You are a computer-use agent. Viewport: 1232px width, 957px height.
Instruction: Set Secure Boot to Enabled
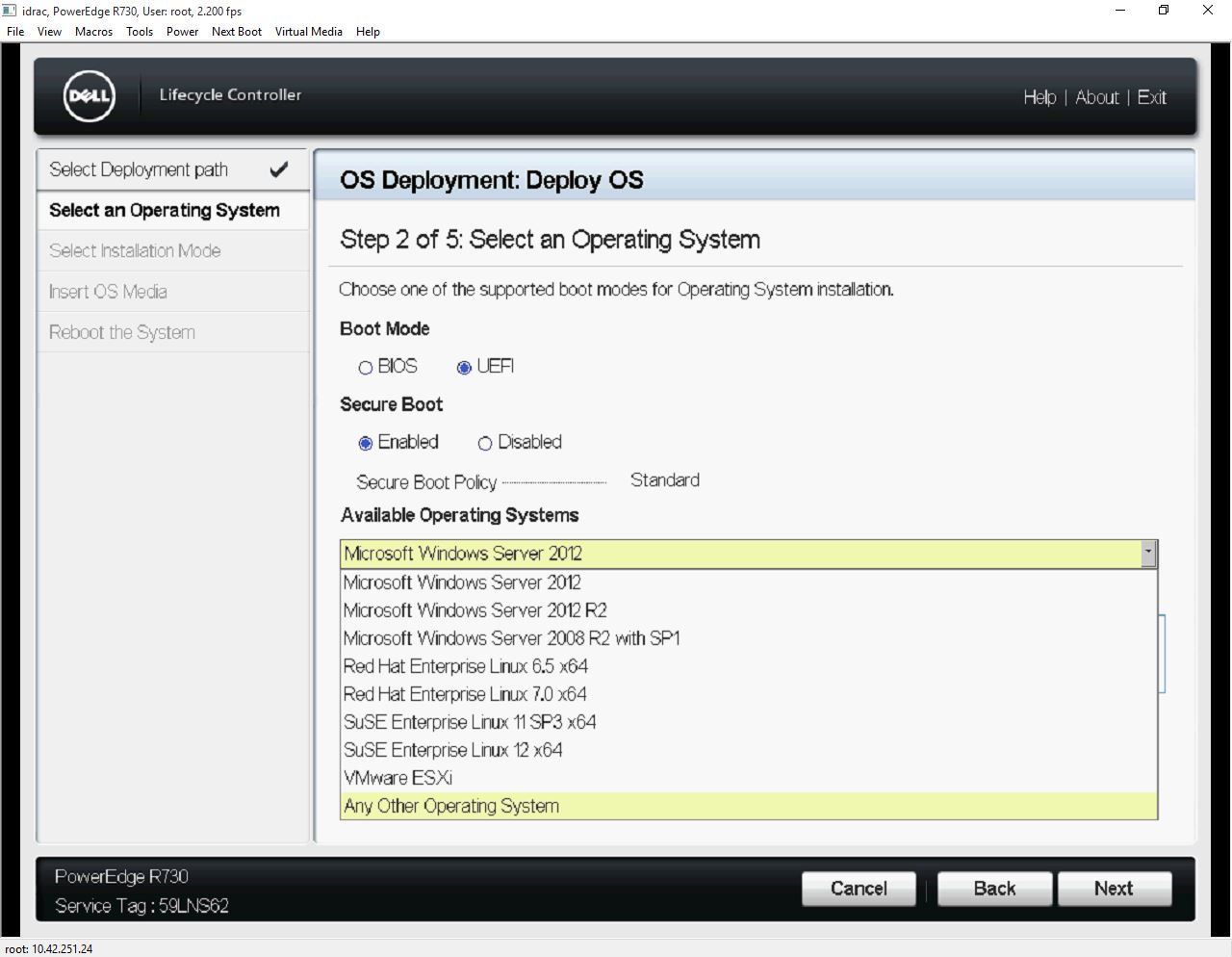(x=366, y=443)
